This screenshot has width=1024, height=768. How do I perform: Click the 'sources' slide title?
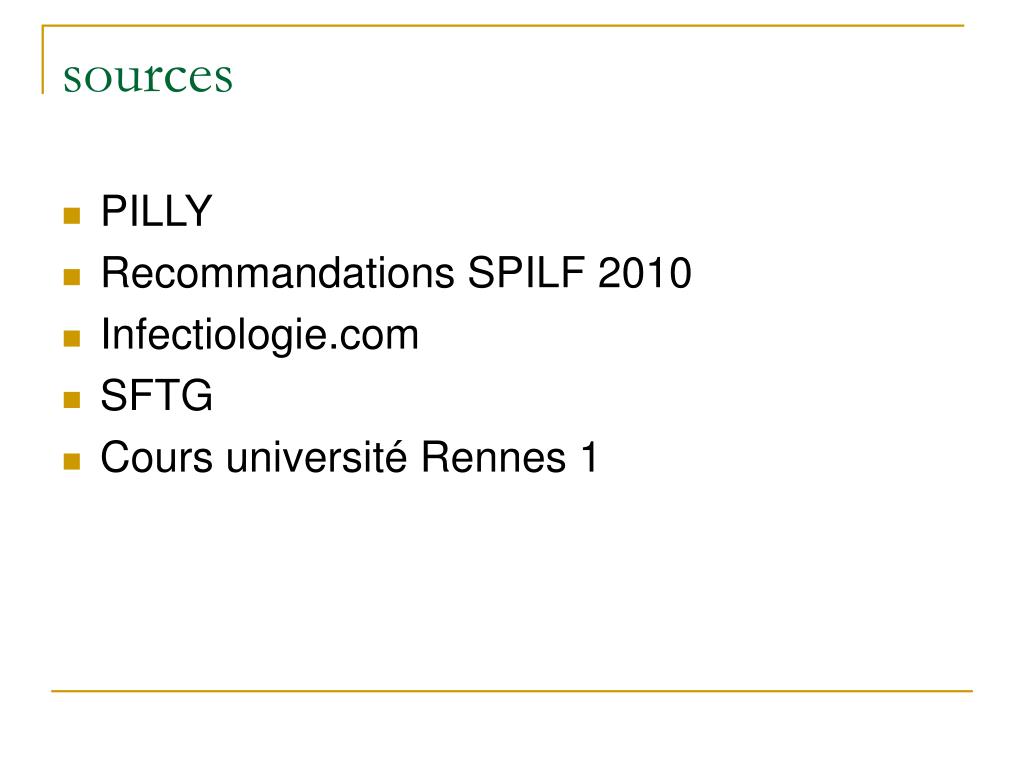(x=148, y=78)
